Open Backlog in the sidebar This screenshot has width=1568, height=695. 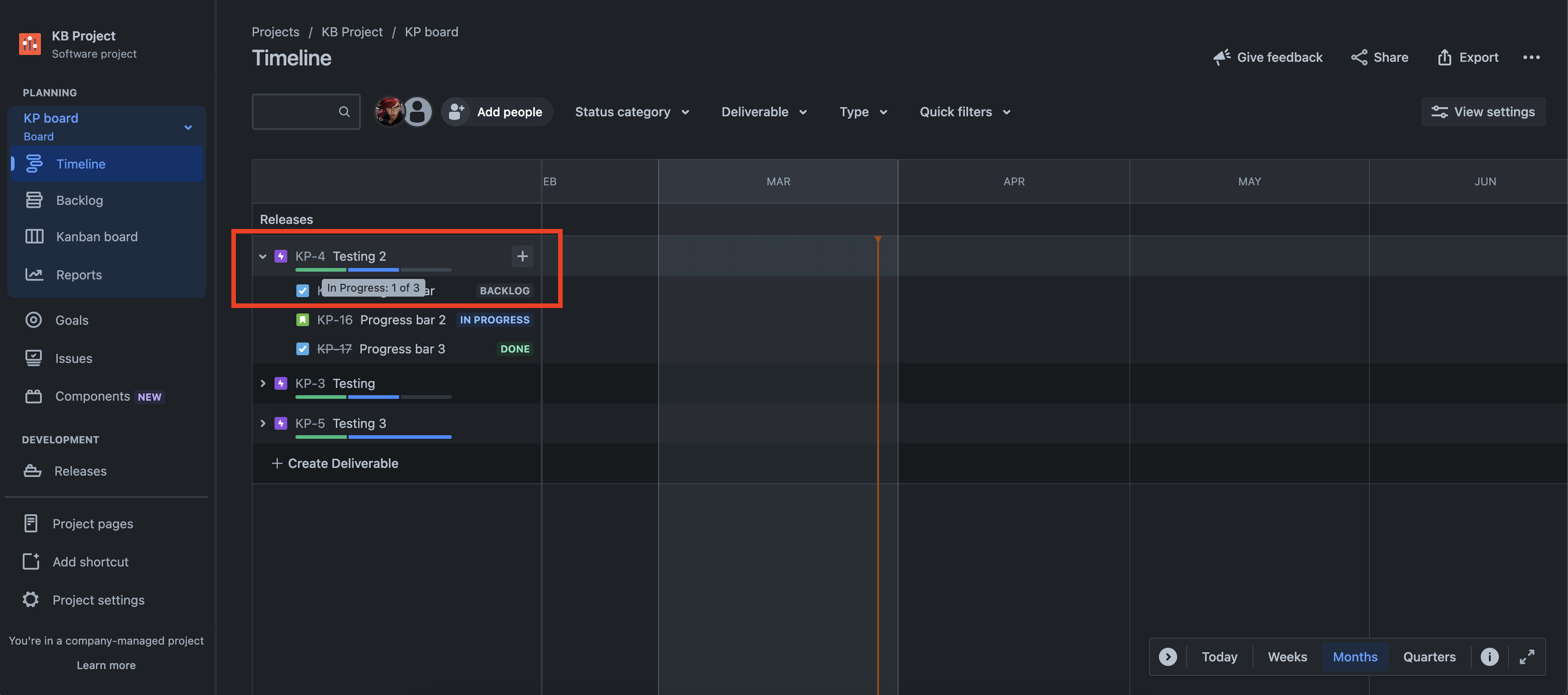79,200
